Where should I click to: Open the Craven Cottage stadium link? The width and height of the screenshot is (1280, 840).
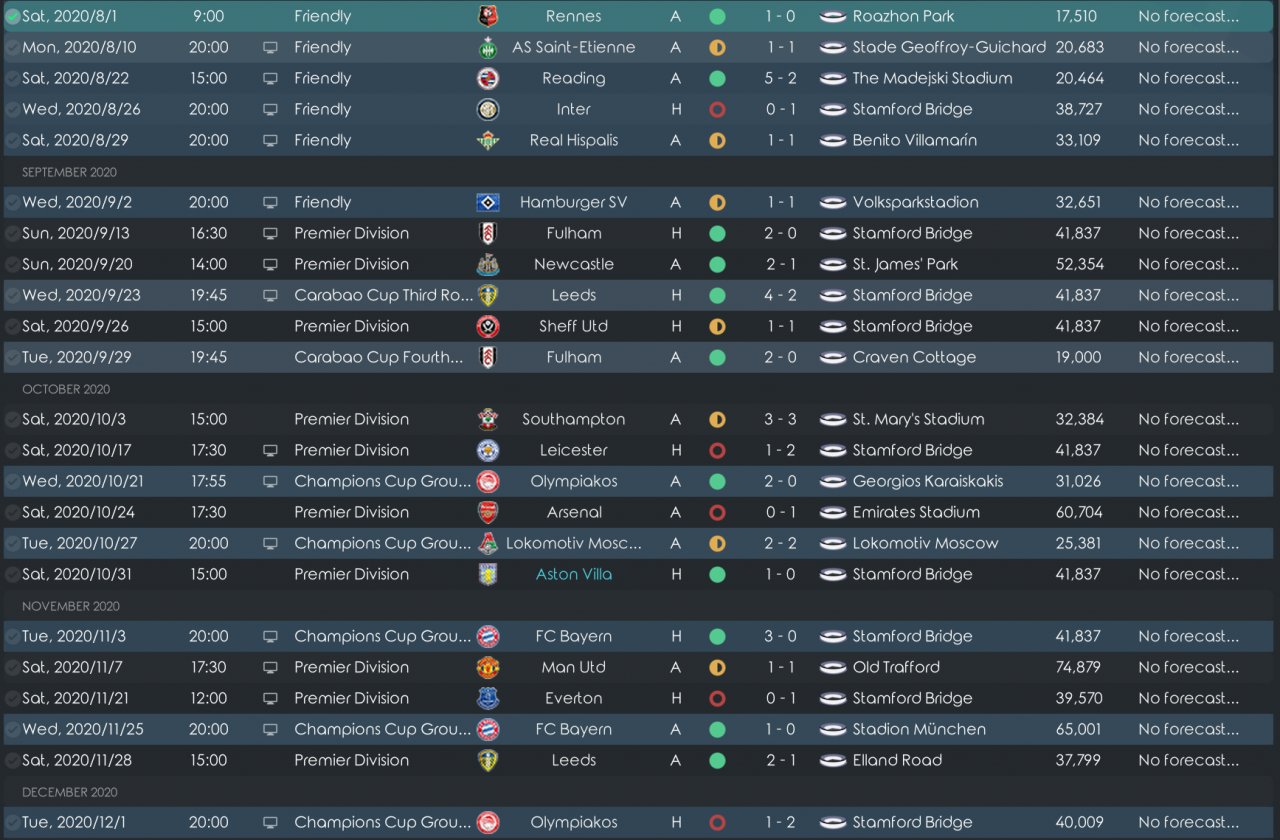pos(914,357)
